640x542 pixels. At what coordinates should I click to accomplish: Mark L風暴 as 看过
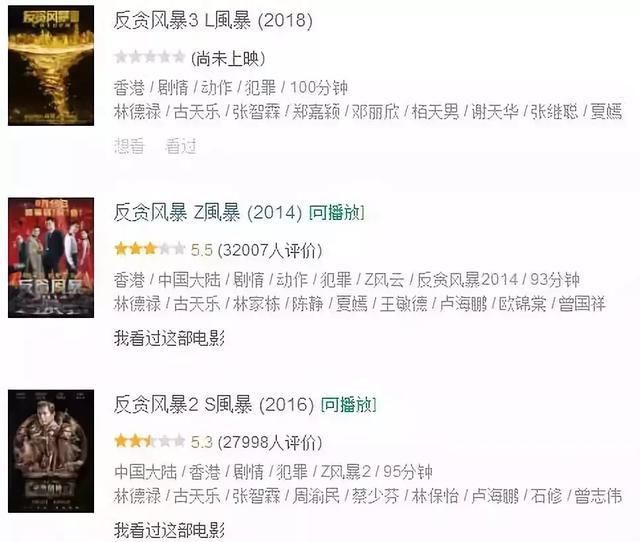click(181, 146)
